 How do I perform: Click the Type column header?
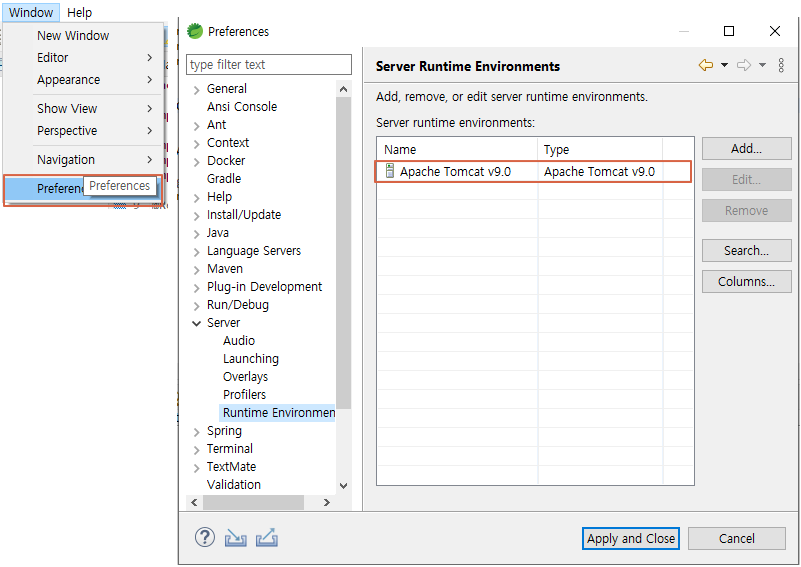(600, 150)
